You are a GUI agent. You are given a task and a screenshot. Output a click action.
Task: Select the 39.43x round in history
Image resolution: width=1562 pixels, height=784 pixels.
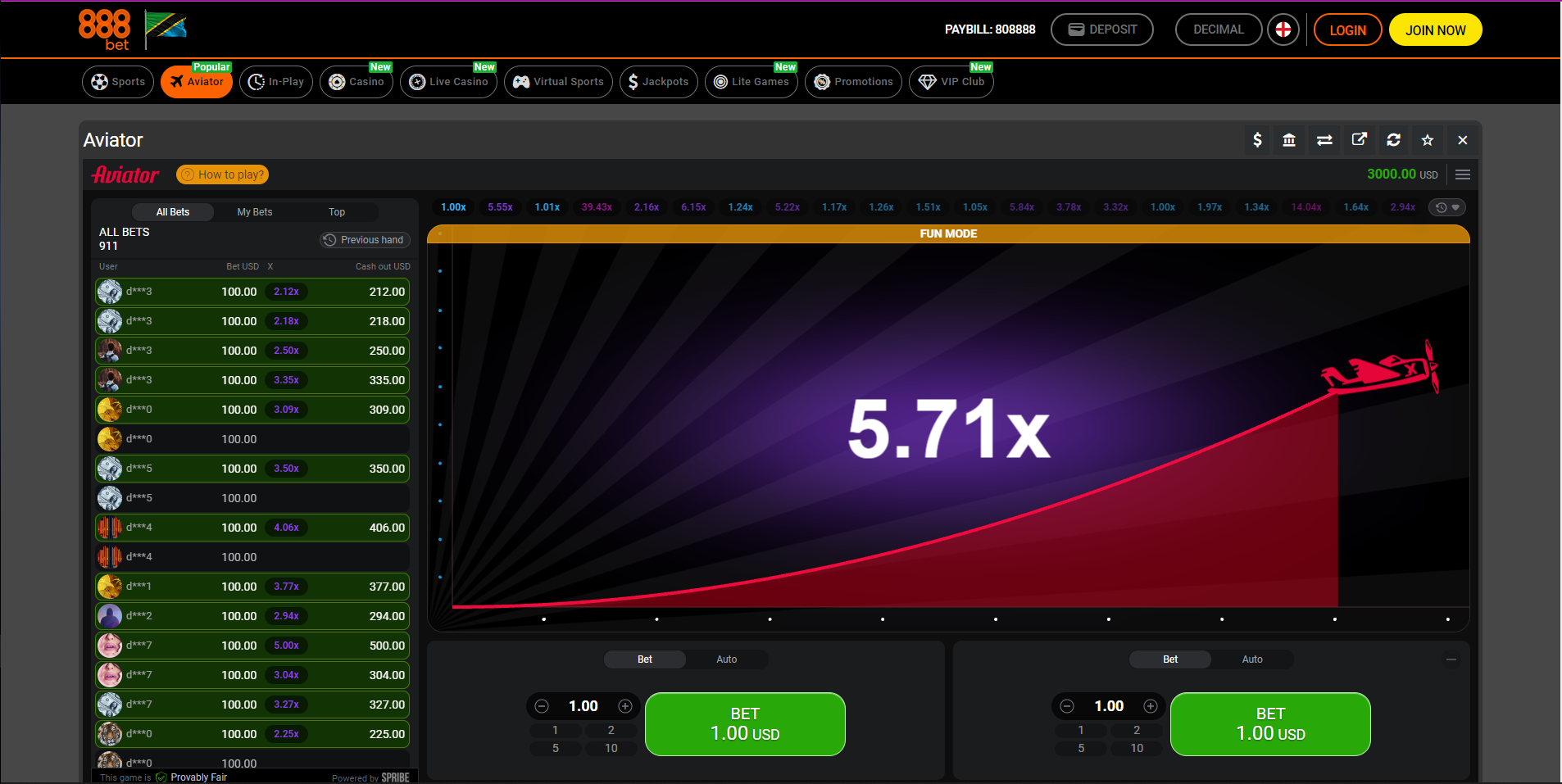(x=597, y=207)
